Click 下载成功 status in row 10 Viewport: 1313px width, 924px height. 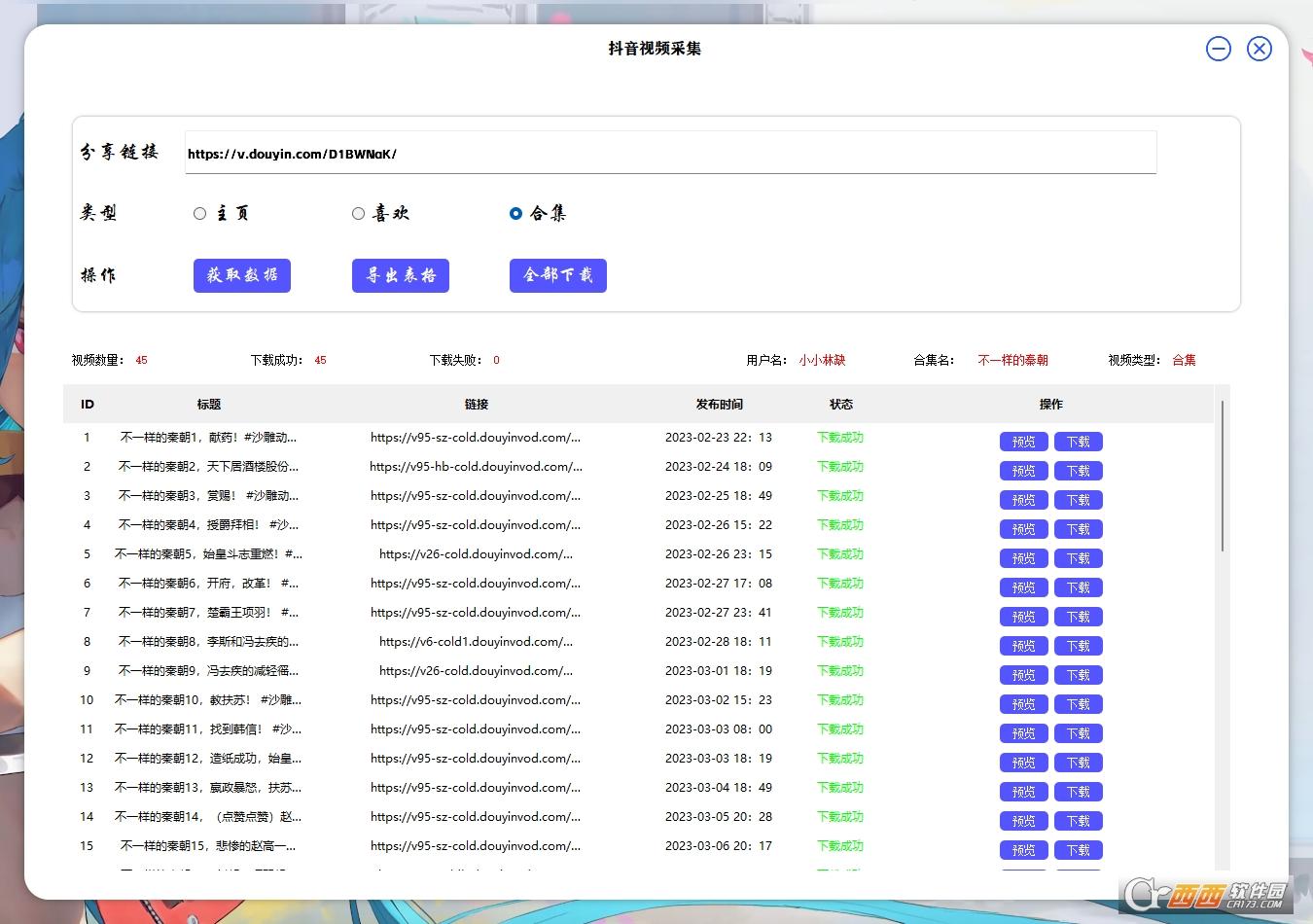840,700
